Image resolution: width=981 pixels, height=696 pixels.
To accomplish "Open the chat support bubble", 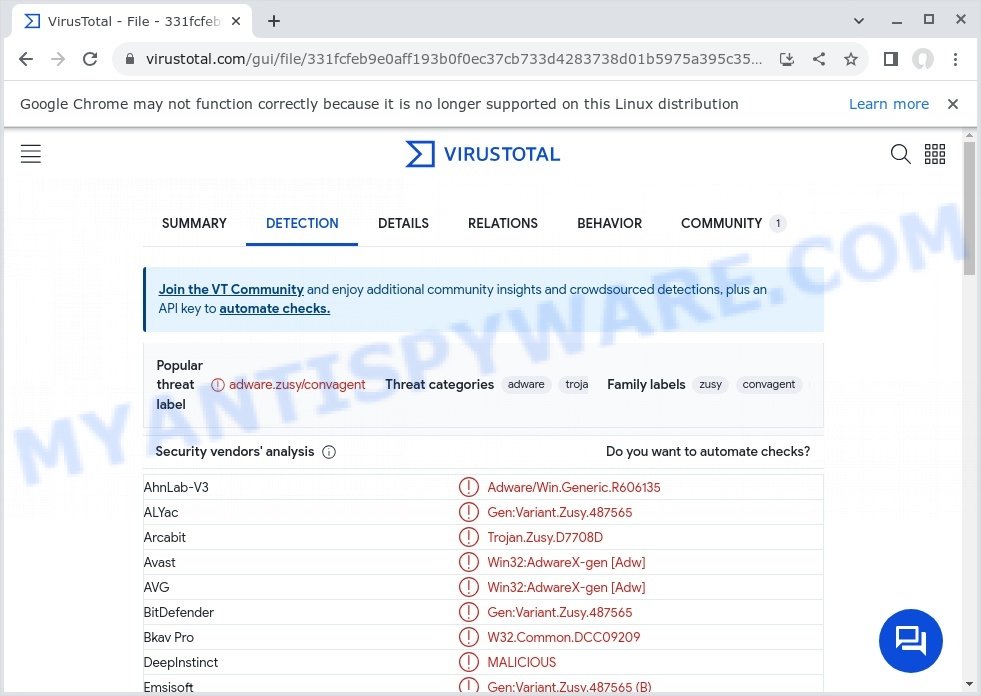I will 910,640.
